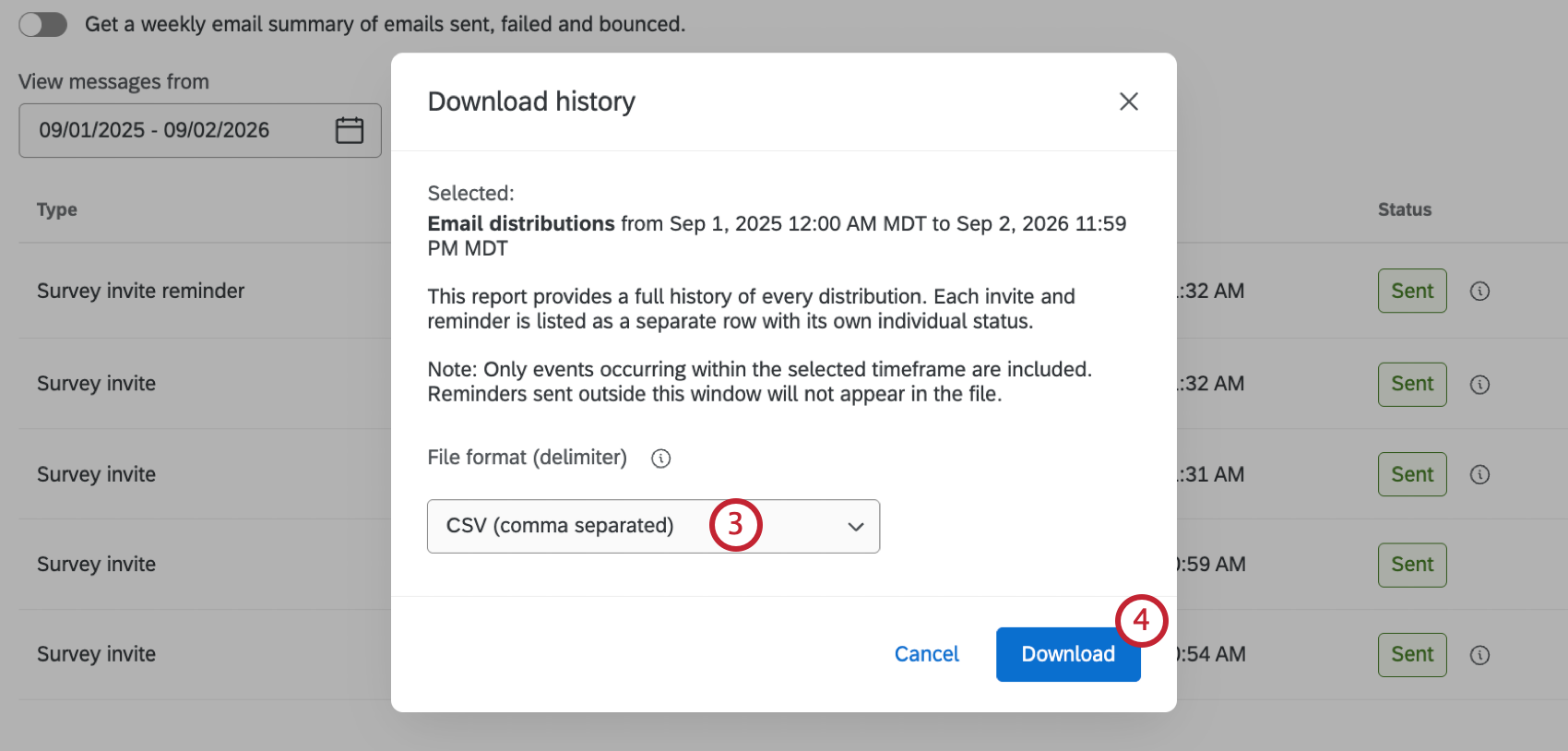Click the weekly email summary description text
The height and width of the screenshot is (751, 1568).
coord(386,24)
